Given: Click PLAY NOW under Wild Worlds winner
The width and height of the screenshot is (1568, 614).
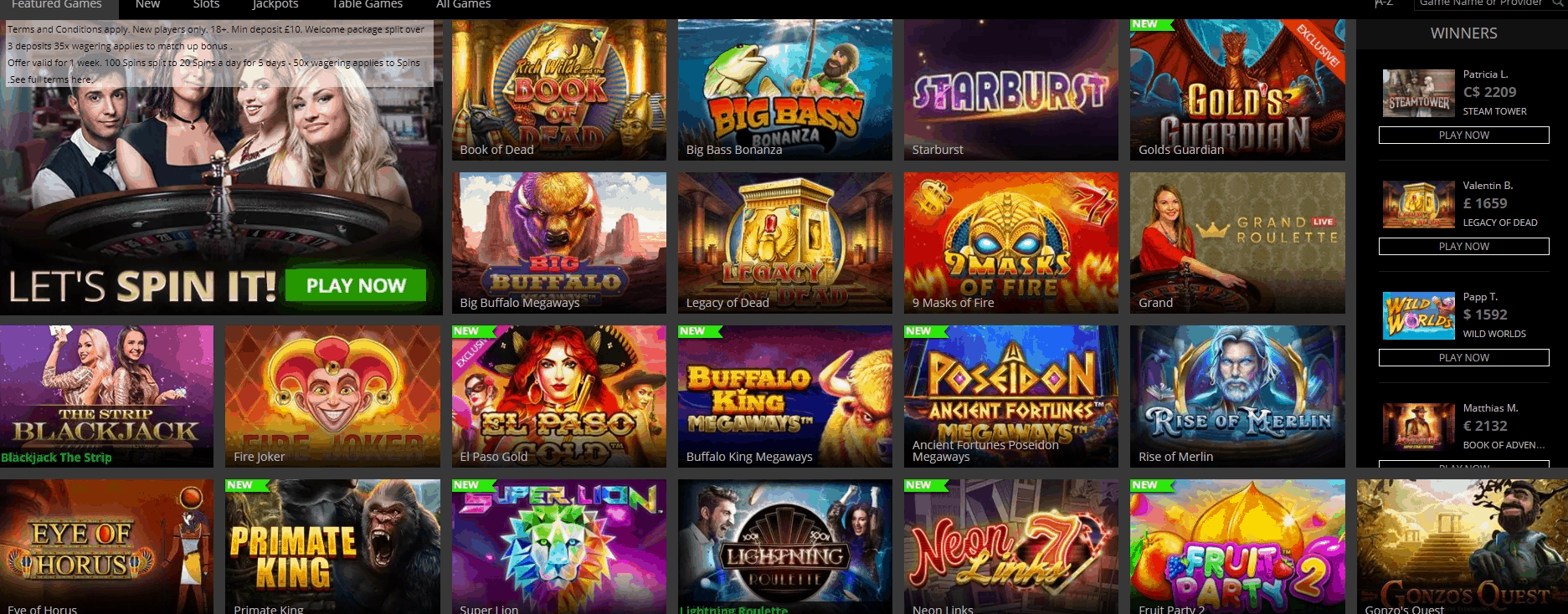Looking at the screenshot, I should tap(1463, 358).
